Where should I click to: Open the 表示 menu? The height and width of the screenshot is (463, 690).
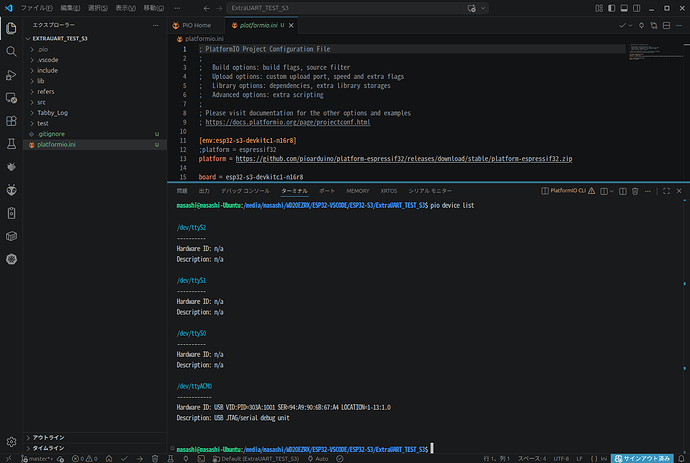point(125,8)
